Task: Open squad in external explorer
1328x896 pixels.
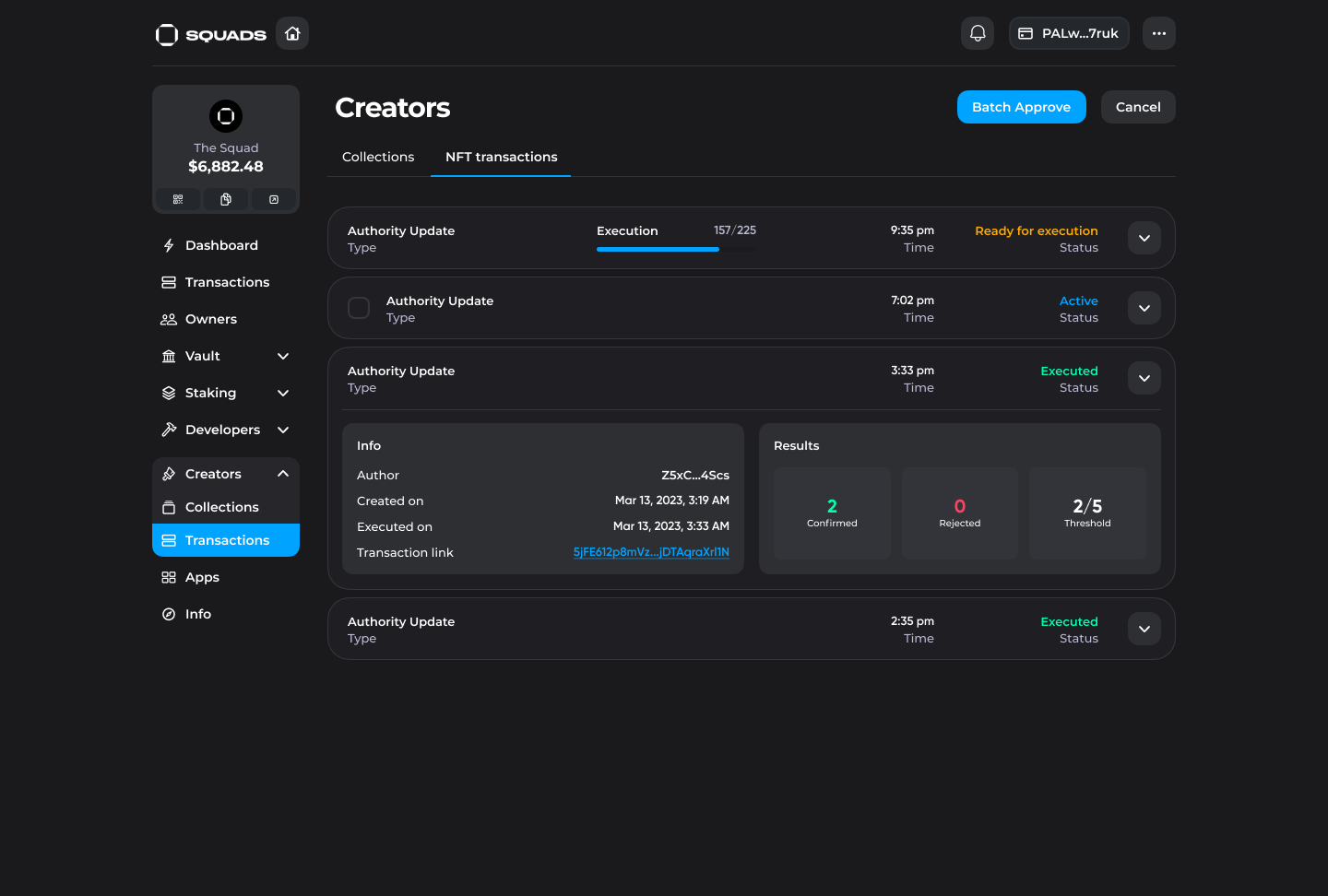Action: 274,199
